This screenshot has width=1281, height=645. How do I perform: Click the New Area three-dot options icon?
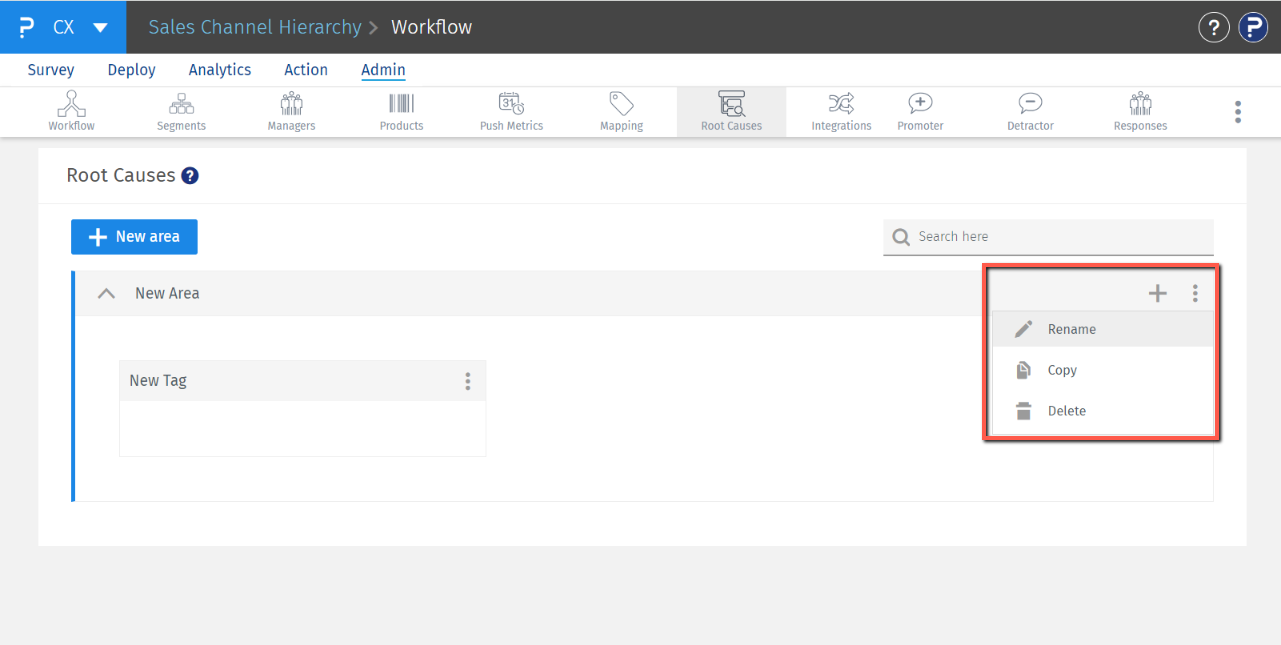[x=1195, y=293]
